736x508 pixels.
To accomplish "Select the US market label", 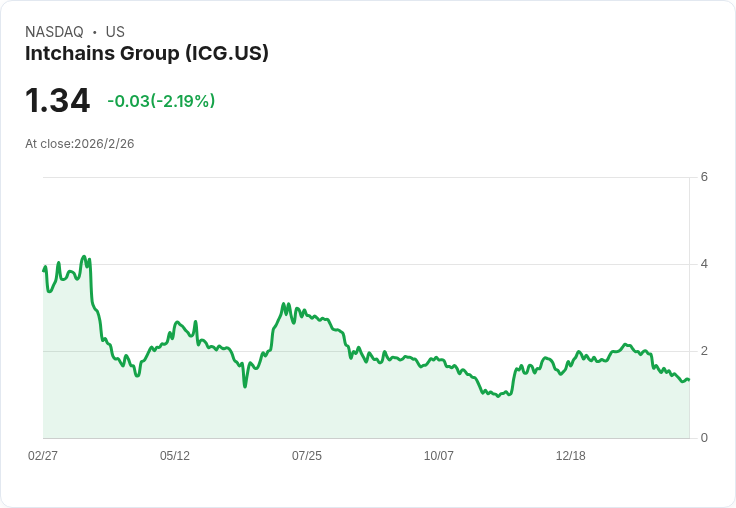I will 115,32.
